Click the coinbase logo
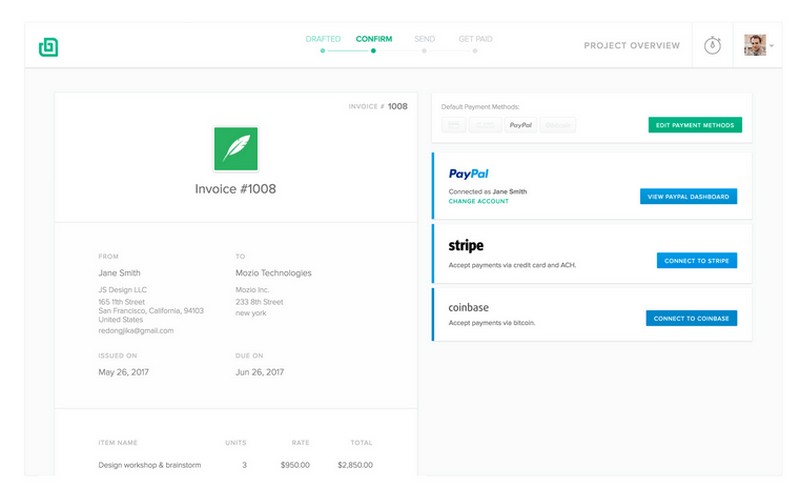This screenshot has width=800, height=488. tap(468, 307)
